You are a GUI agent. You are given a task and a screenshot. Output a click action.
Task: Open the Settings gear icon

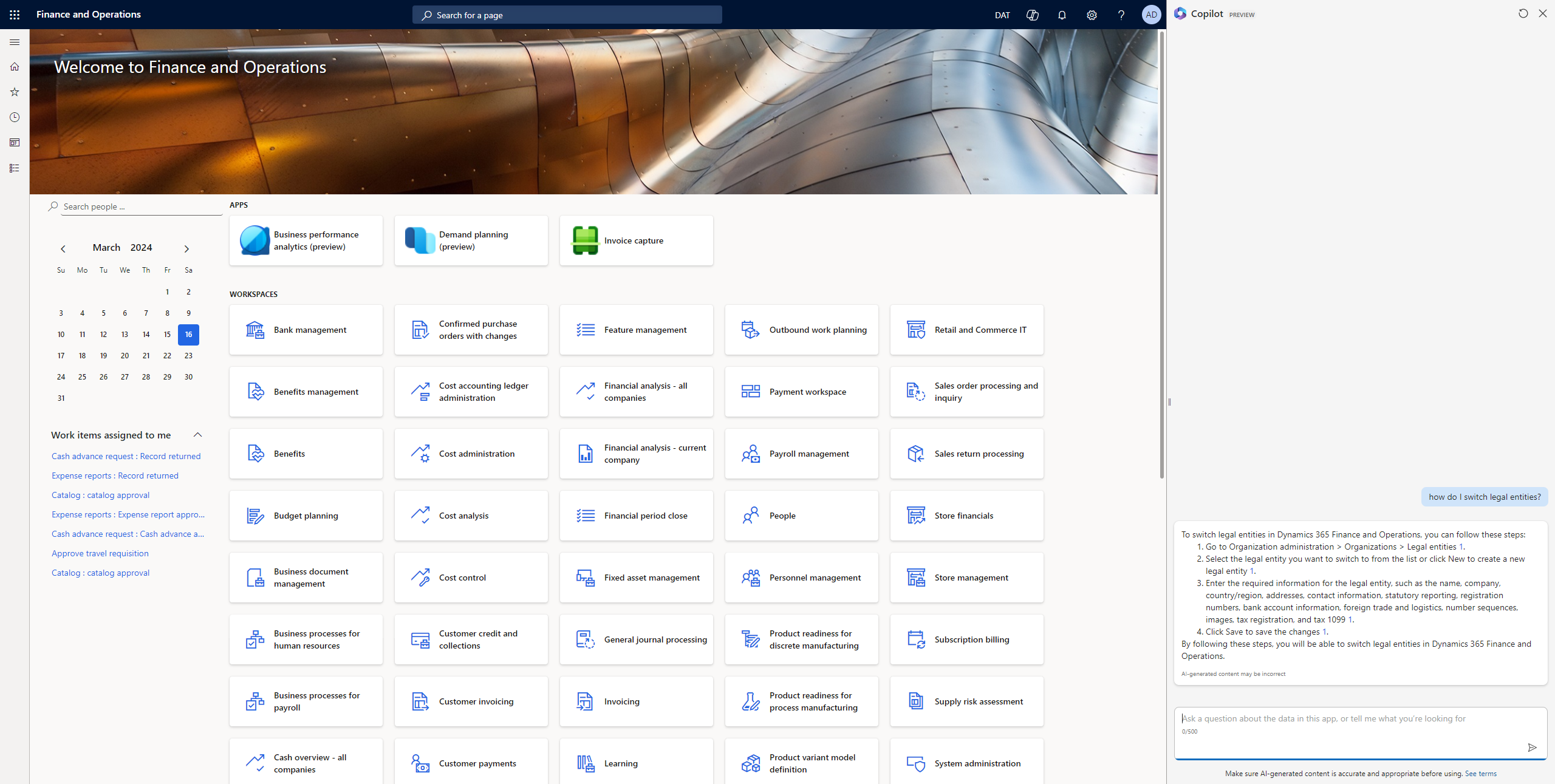[x=1092, y=15]
